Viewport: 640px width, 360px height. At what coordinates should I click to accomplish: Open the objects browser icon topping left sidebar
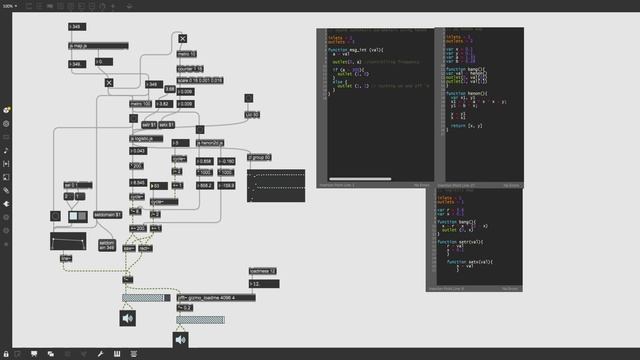6,110
